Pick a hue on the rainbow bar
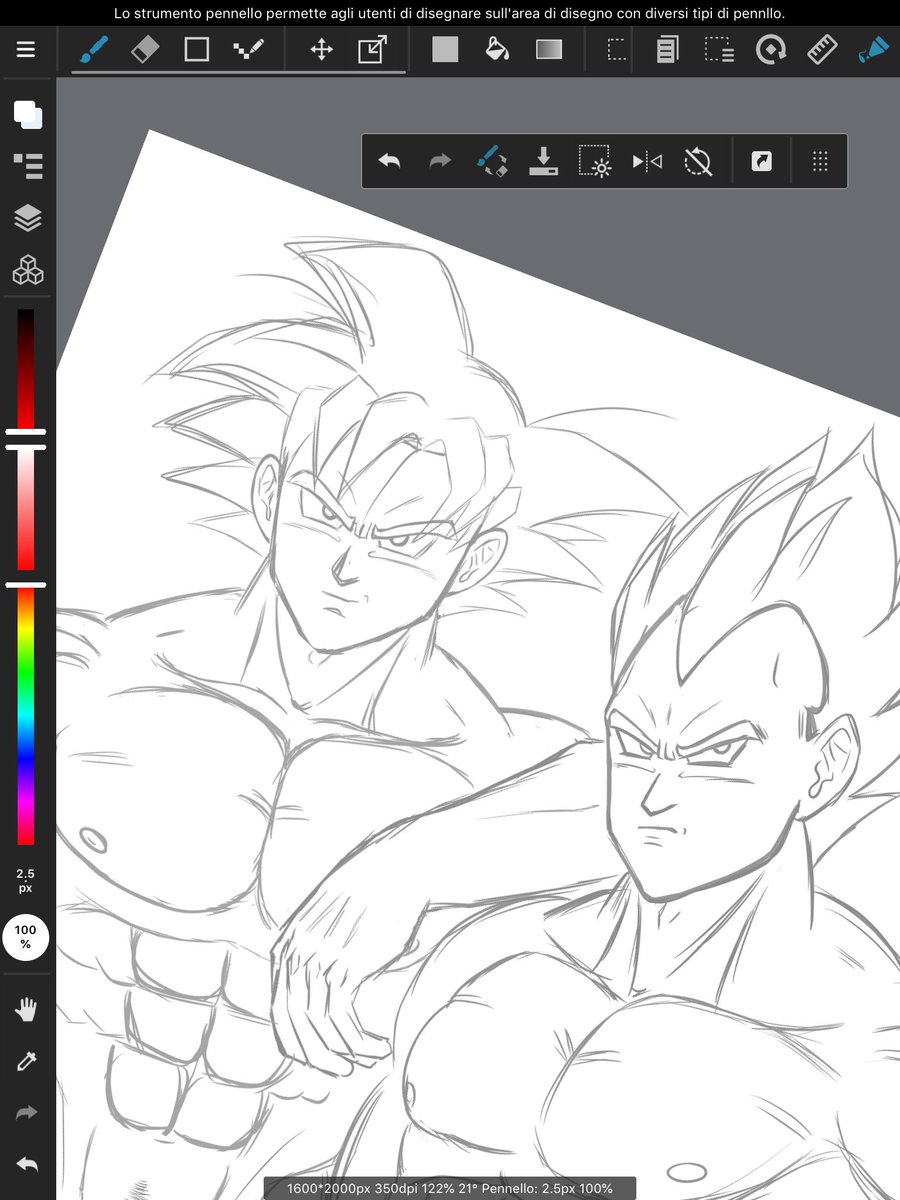This screenshot has width=900, height=1200. pyautogui.click(x=26, y=717)
